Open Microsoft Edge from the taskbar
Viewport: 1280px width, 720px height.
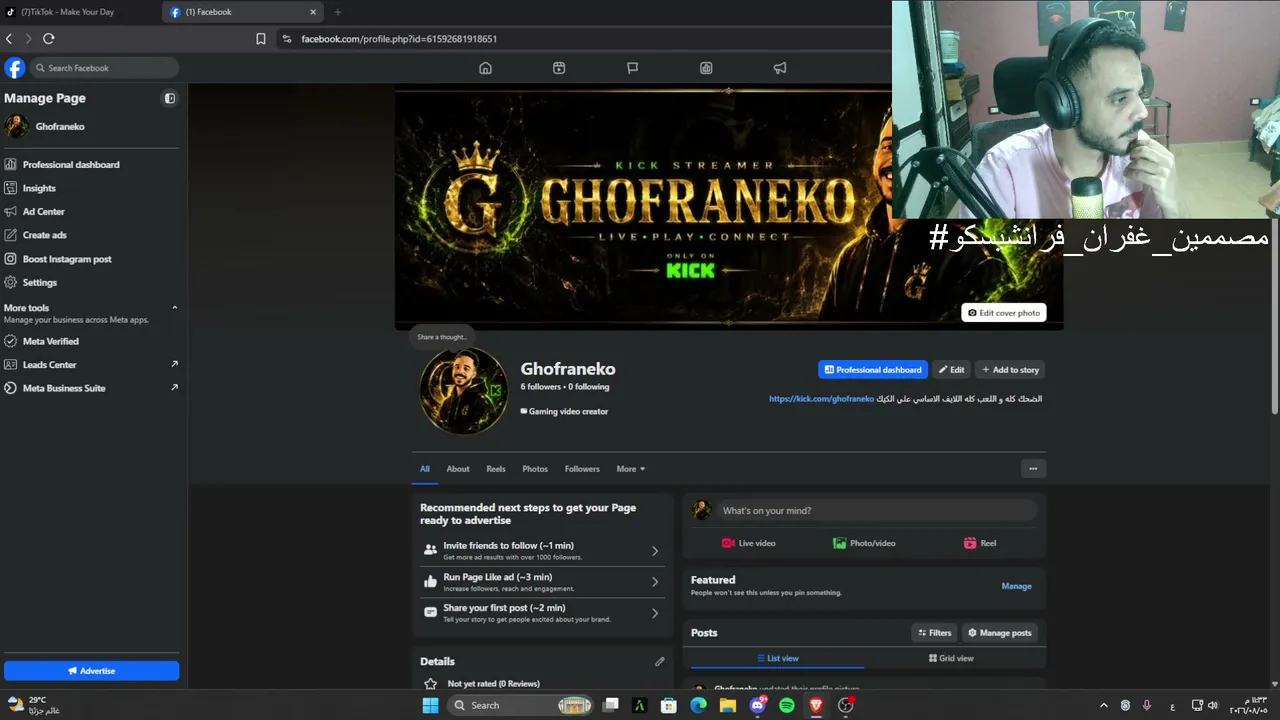coord(698,705)
